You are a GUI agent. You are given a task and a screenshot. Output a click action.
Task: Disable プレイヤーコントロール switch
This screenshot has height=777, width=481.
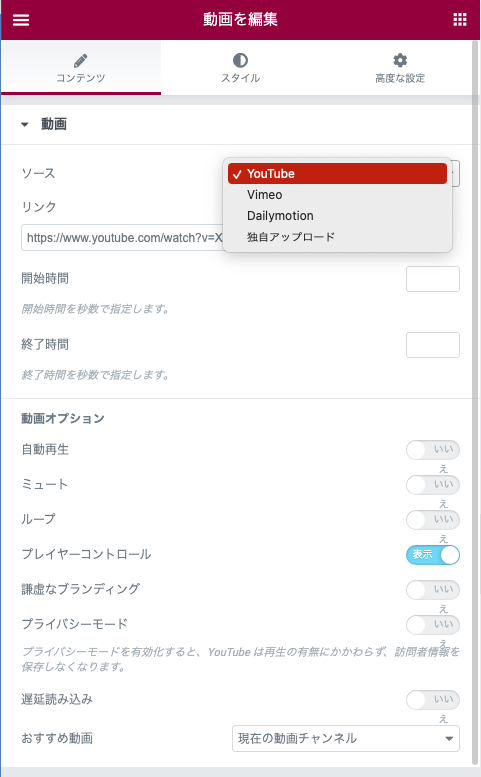432,555
